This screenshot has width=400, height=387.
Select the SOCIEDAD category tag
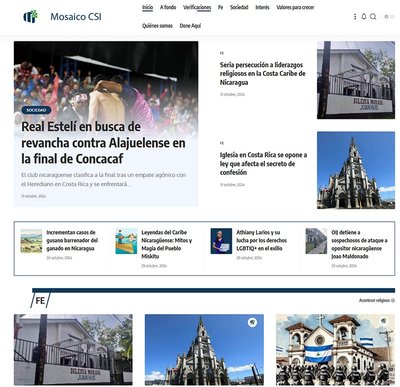coord(36,110)
